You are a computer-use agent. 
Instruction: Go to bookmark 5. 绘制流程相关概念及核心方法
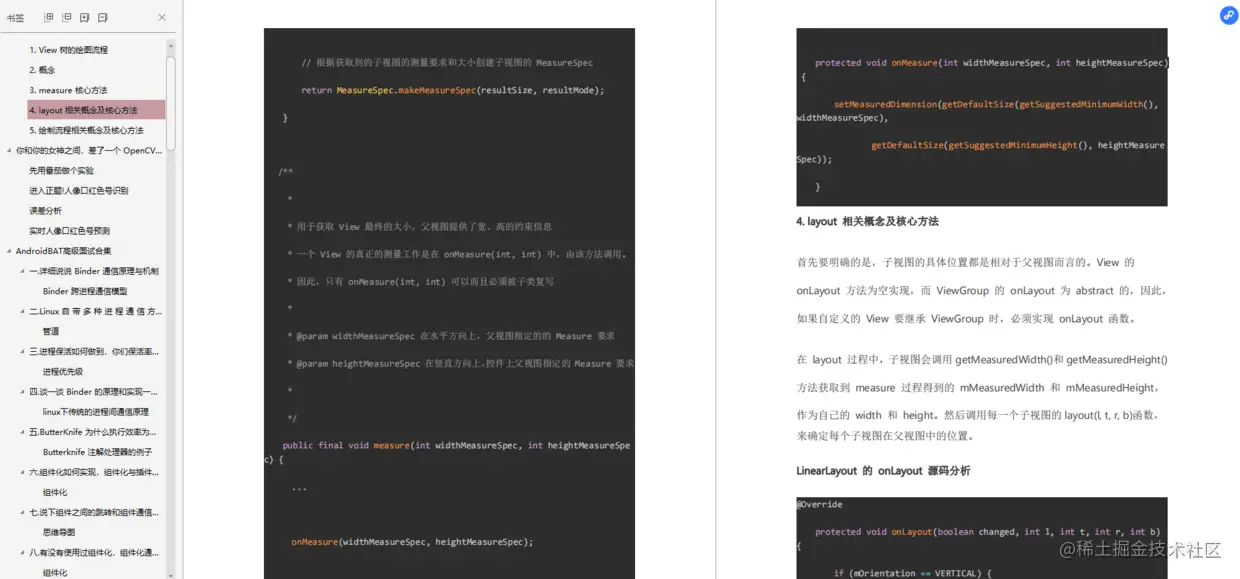tap(86, 130)
